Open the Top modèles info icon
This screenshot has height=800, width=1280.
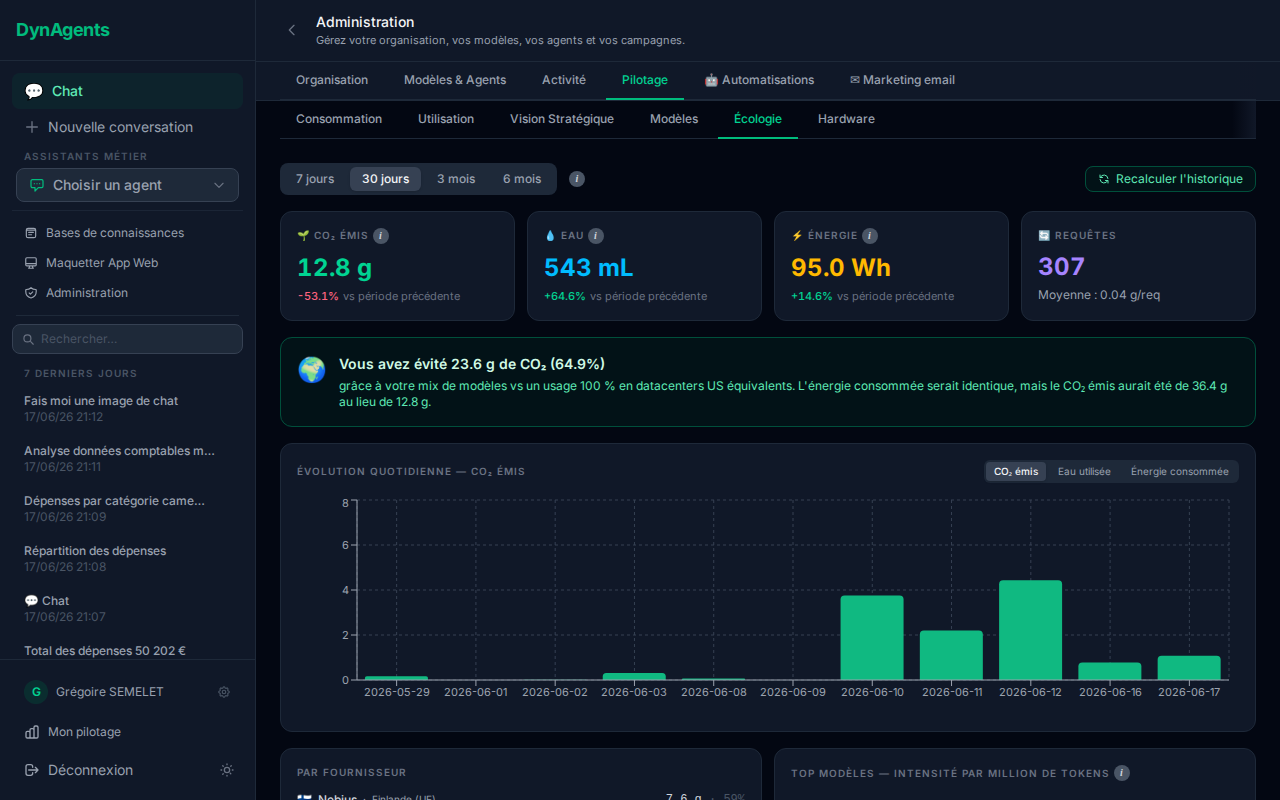point(1122,773)
